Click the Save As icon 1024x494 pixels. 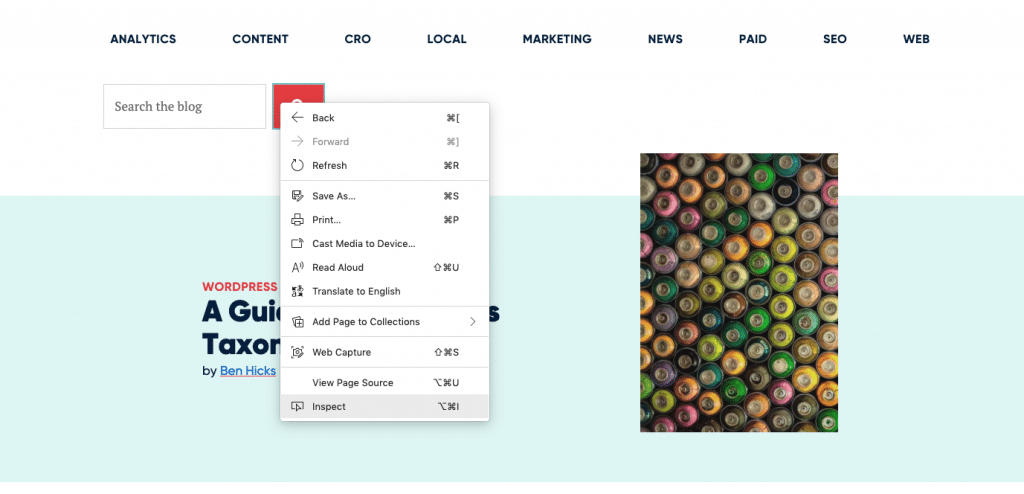point(297,196)
